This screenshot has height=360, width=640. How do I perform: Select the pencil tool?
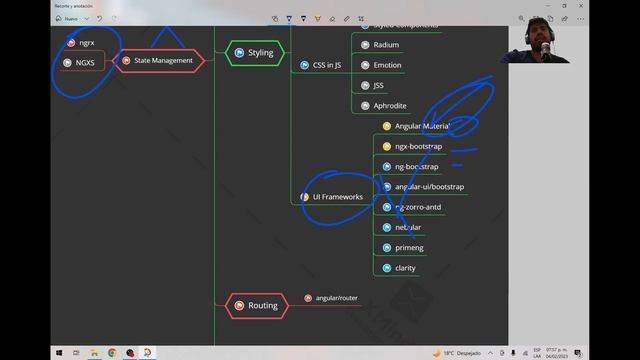[x=303, y=19]
